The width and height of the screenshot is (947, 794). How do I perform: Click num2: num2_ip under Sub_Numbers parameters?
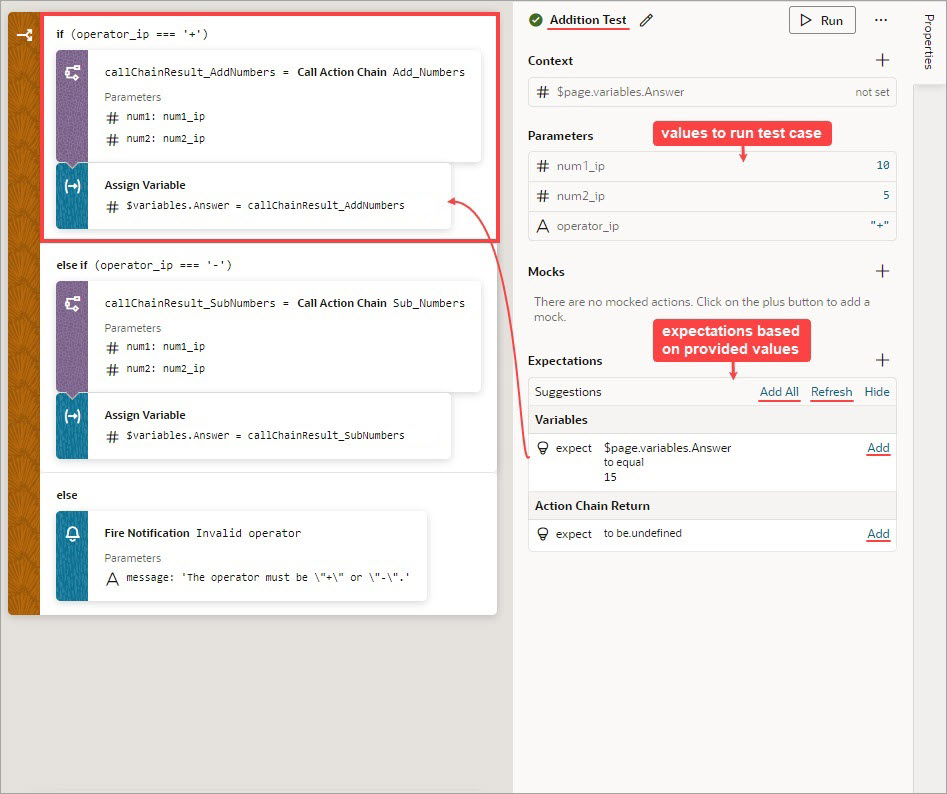click(x=165, y=369)
